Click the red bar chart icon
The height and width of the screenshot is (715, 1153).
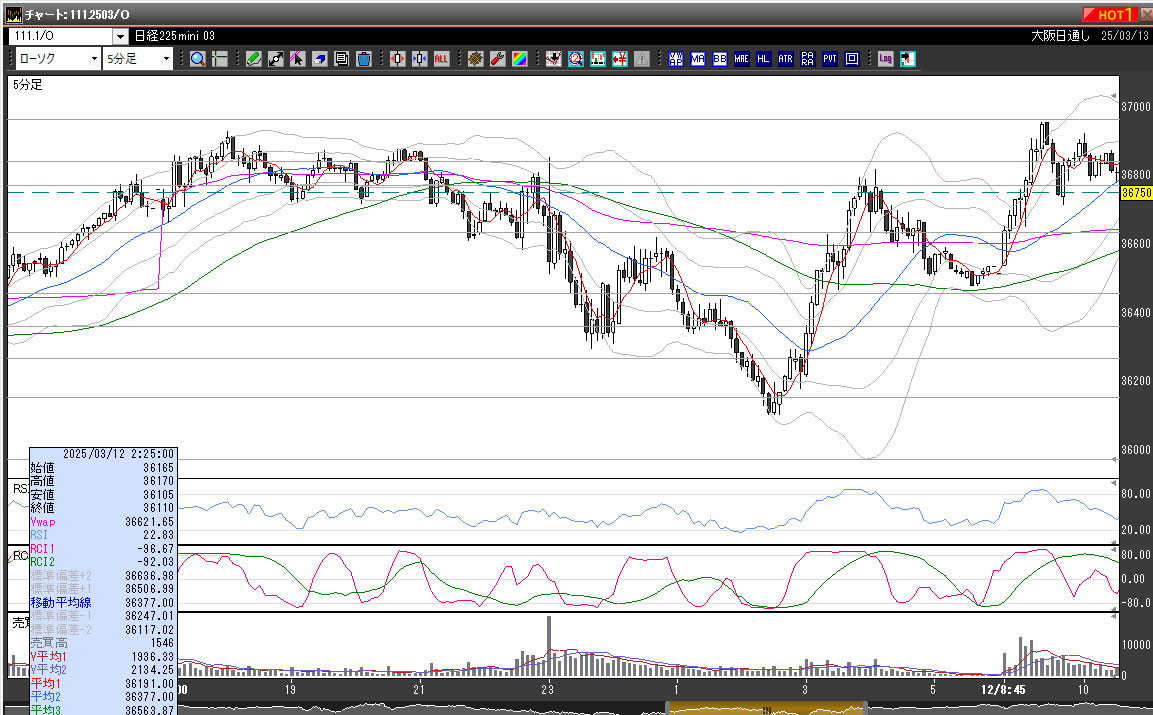point(598,59)
